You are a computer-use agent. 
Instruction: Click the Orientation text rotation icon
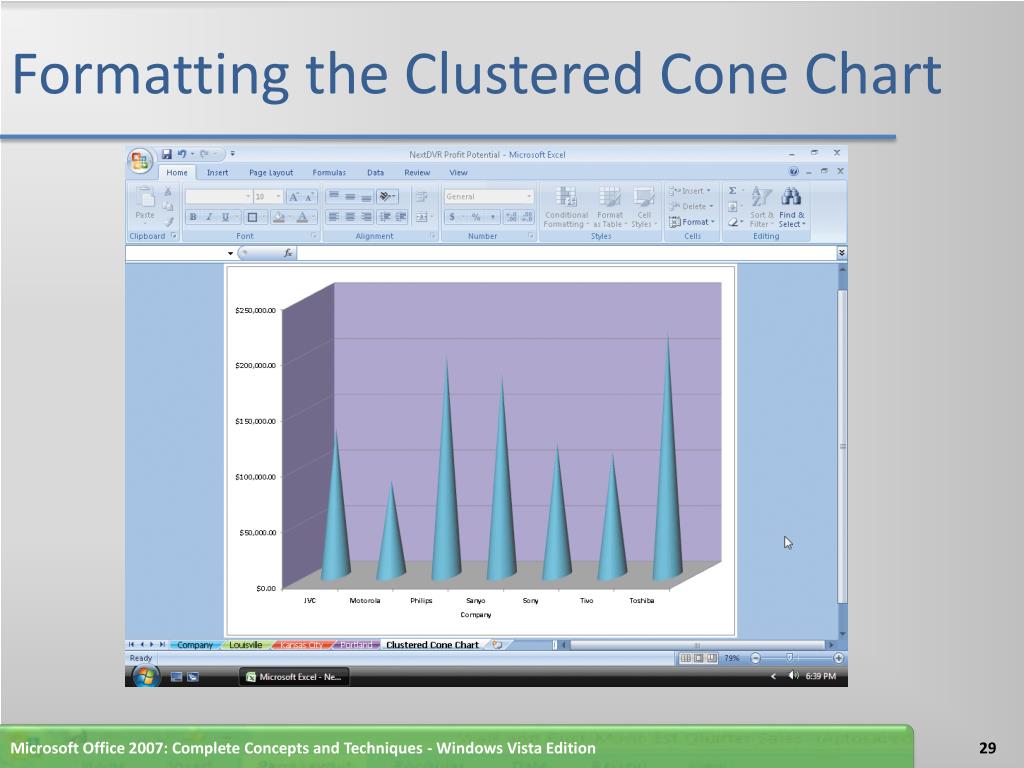point(385,196)
